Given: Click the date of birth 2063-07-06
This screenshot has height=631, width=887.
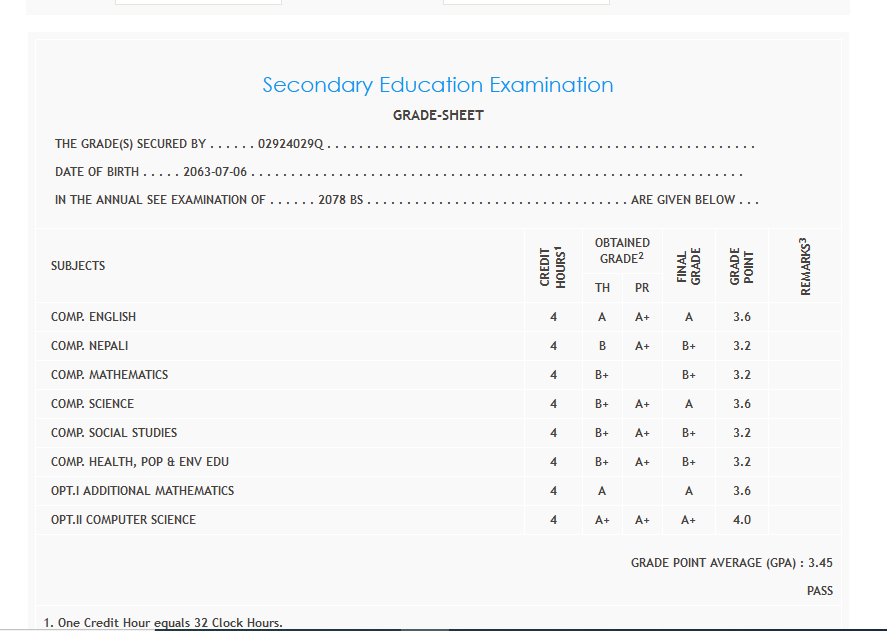Looking at the screenshot, I should pyautogui.click(x=215, y=172).
